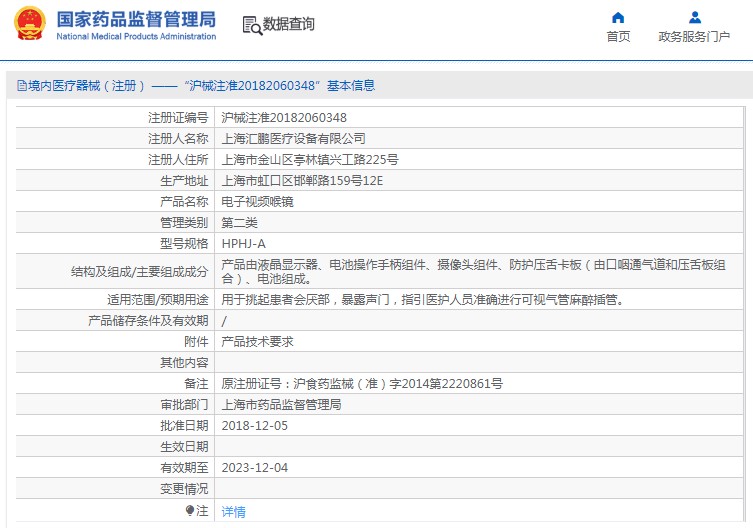Screen dimensions: 753x528
Task: Click the 国家药品监督管理局 title text
Action: (x=136, y=19)
